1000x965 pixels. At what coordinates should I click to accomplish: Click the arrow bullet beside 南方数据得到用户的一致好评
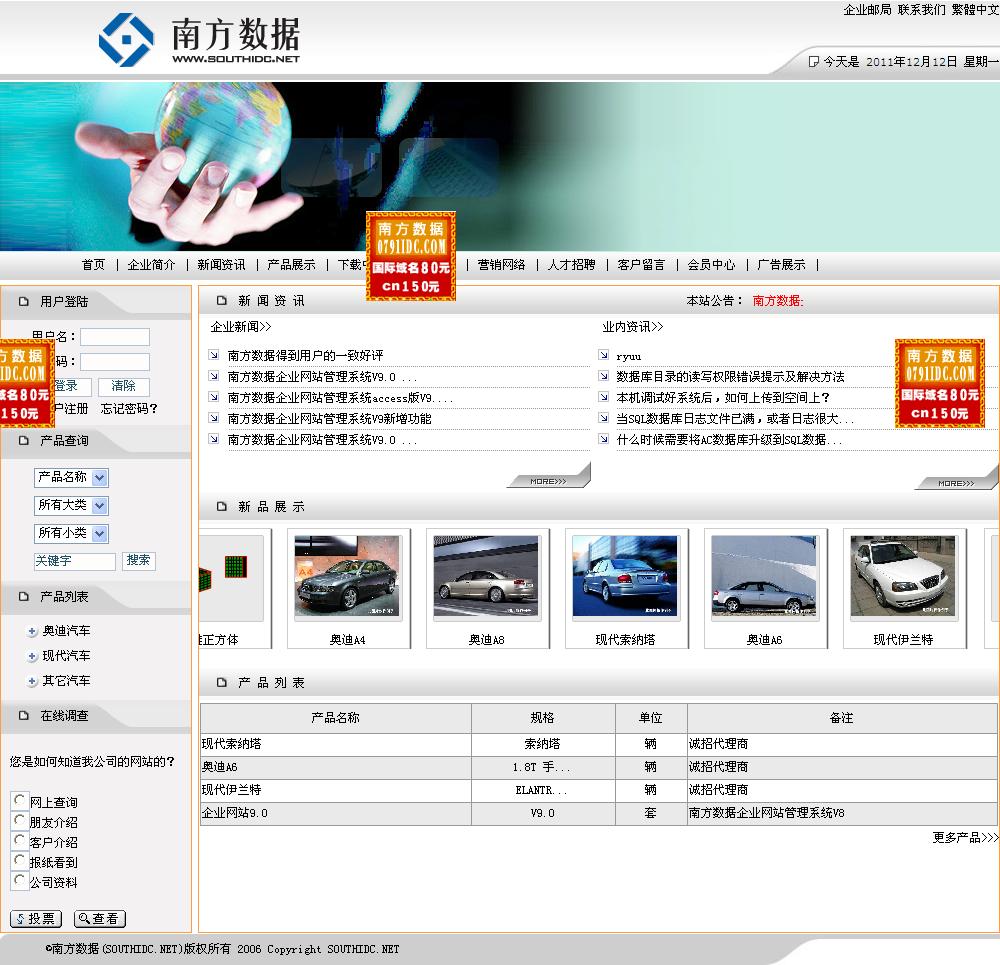pos(214,355)
